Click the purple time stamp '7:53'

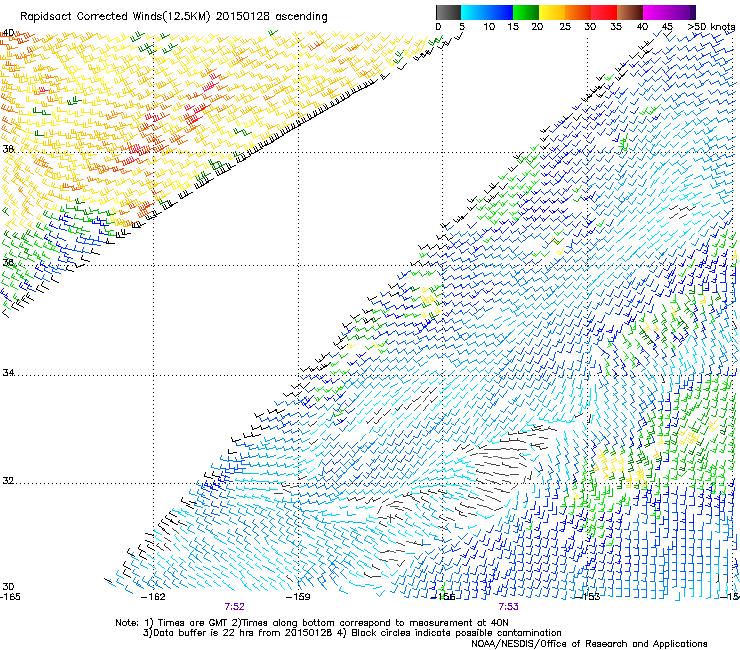(x=508, y=607)
